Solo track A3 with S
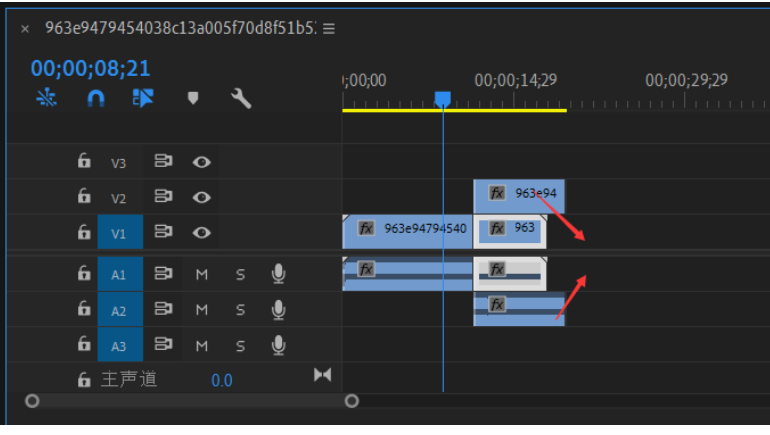770x435 pixels. (240, 346)
